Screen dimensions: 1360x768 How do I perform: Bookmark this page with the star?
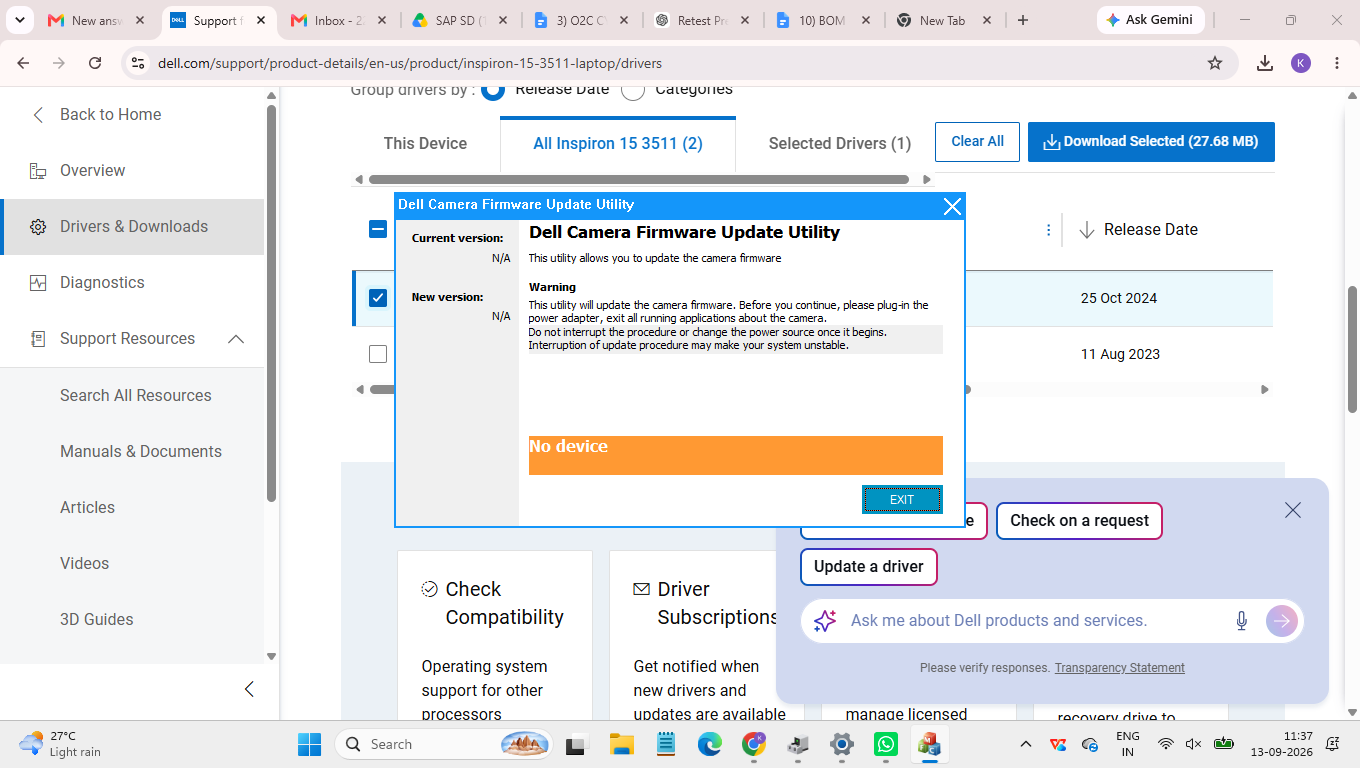click(x=1215, y=63)
